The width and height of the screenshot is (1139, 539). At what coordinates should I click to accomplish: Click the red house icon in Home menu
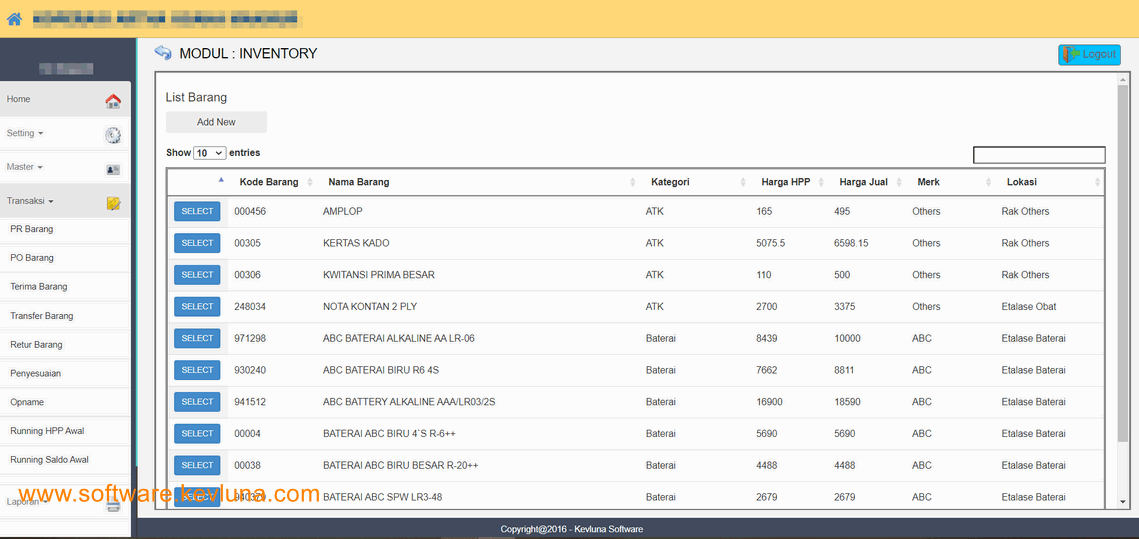(x=113, y=101)
